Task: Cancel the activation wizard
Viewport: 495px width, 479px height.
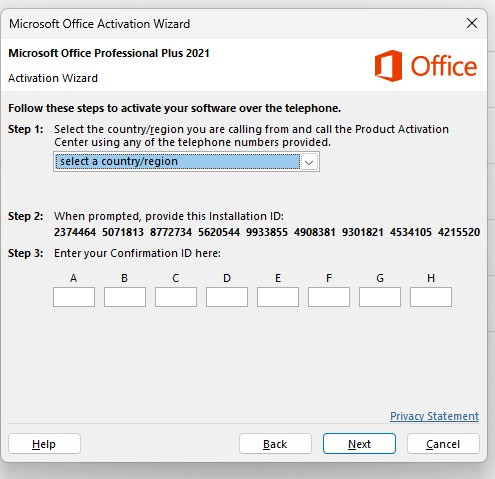Action: [443, 444]
